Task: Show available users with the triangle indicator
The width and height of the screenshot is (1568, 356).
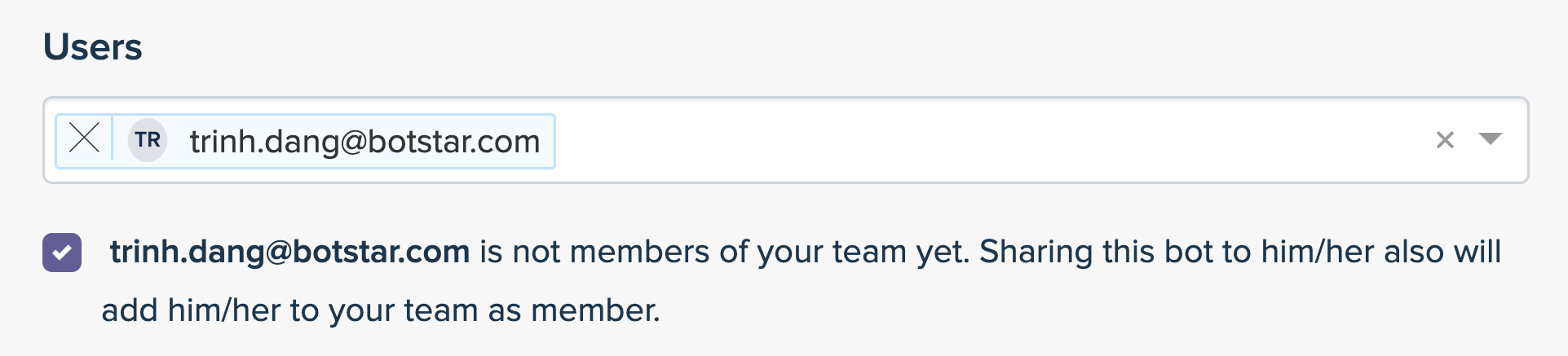Action: [1491, 139]
